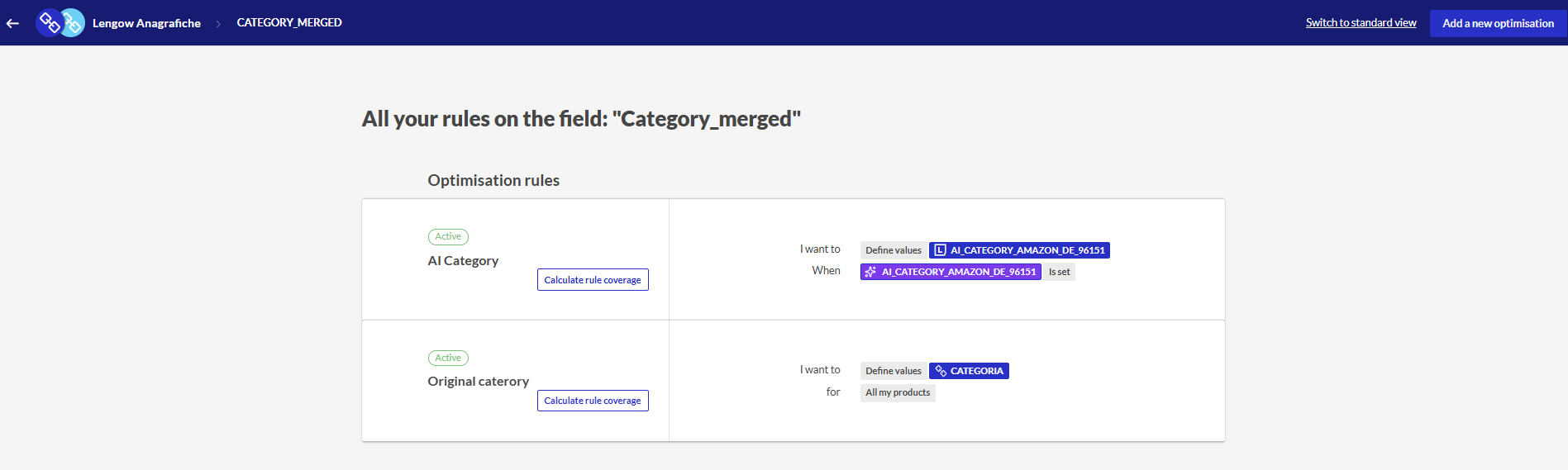Click the back arrow icon
Image resolution: width=1568 pixels, height=470 pixels.
click(12, 23)
